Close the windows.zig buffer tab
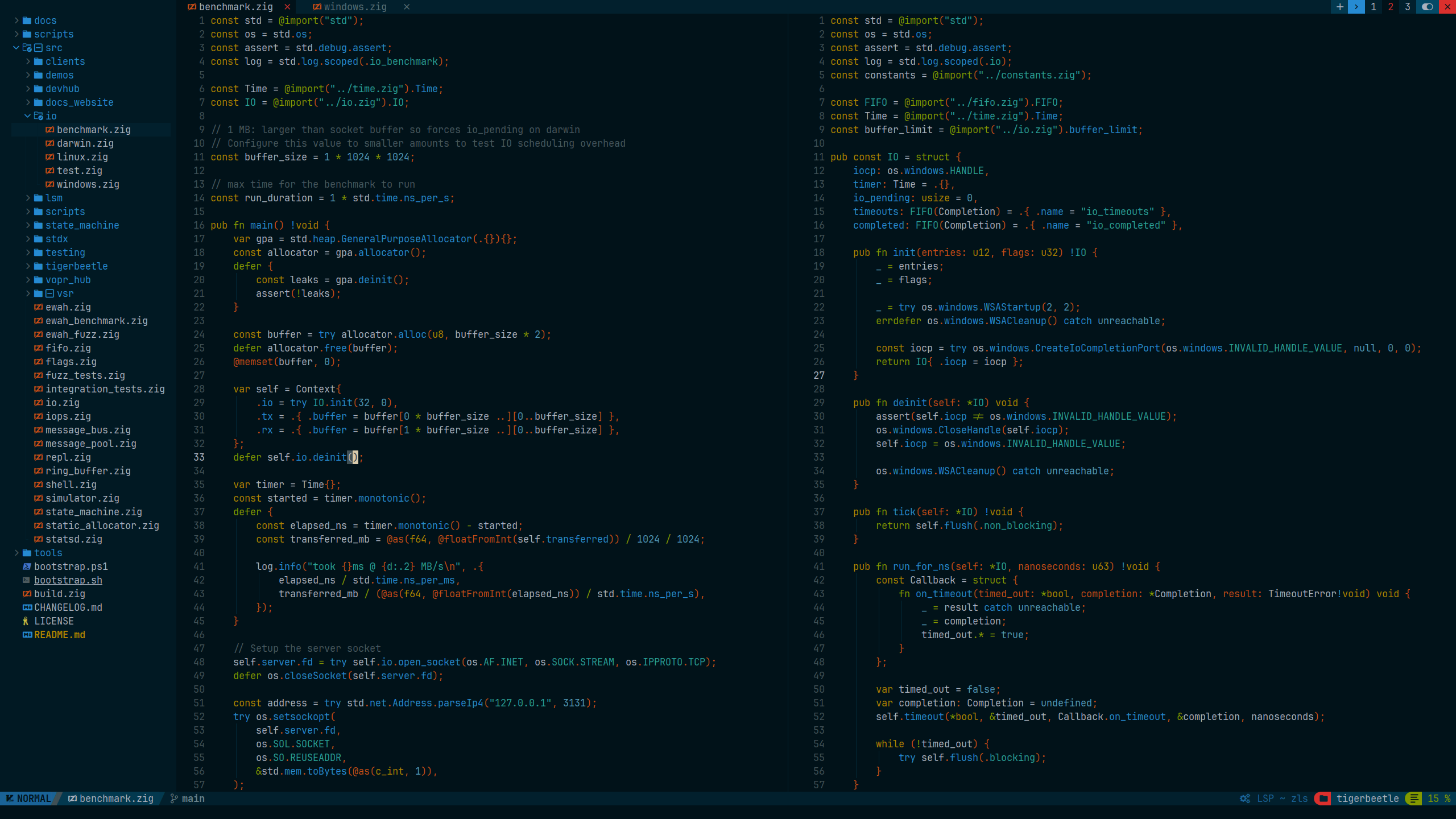This screenshot has height=819, width=1456. point(407,7)
